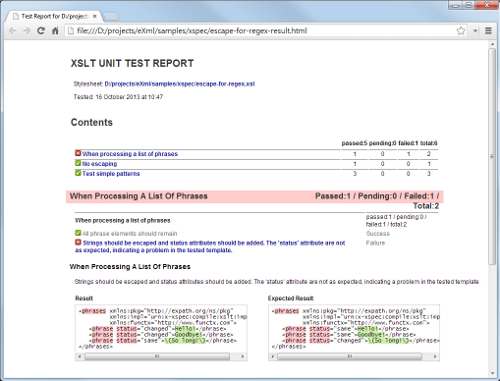This screenshot has width=500, height=381.
Task: Open the home page via house icon
Action: click(x=55, y=31)
